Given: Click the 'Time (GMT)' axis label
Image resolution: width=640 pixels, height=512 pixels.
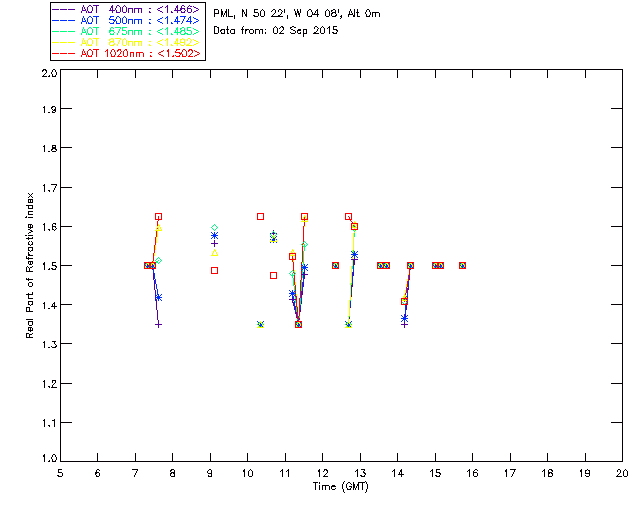Looking at the screenshot, I should (340, 487).
